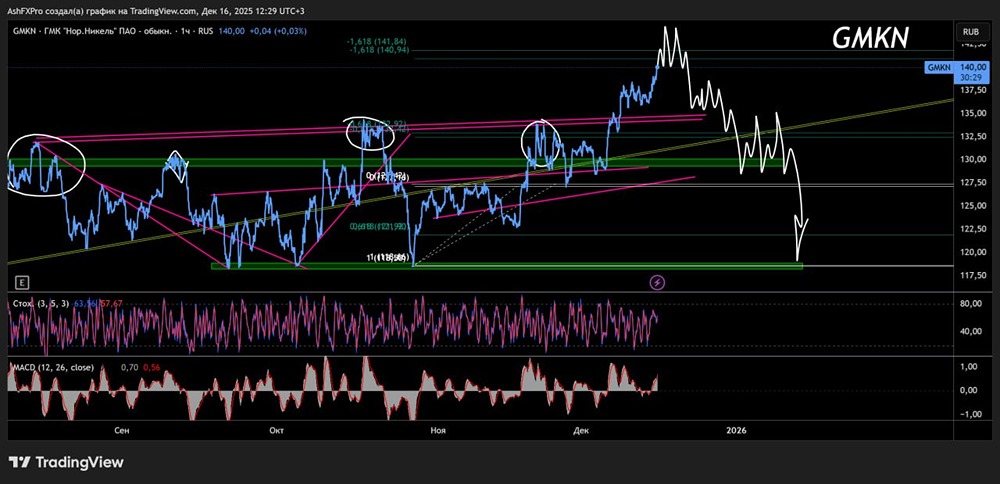Click the 120,00 price scale value
The height and width of the screenshot is (484, 1000).
click(x=972, y=252)
